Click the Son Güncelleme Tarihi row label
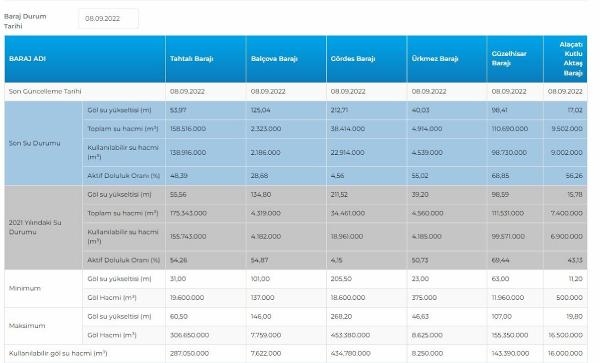This screenshot has width=600, height=363. [45, 91]
